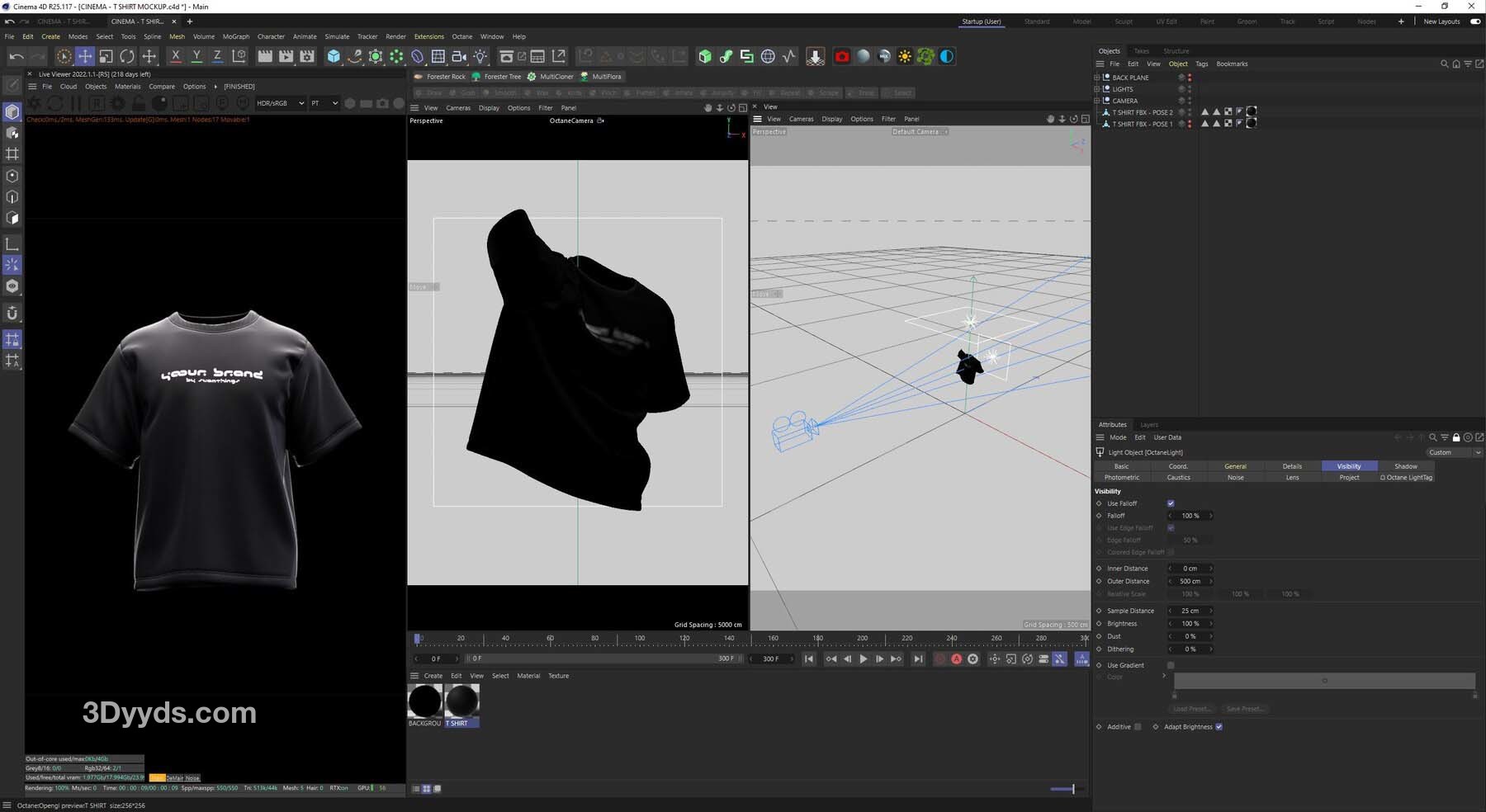Click the Light object icon in toolbar
Screen dimensions: 1486x812
point(480,56)
